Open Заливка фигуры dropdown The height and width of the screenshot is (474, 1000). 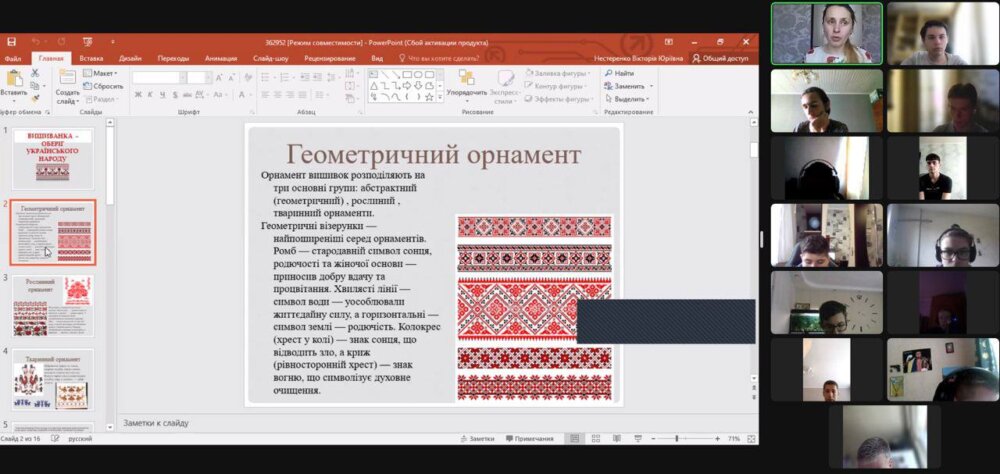click(x=558, y=73)
